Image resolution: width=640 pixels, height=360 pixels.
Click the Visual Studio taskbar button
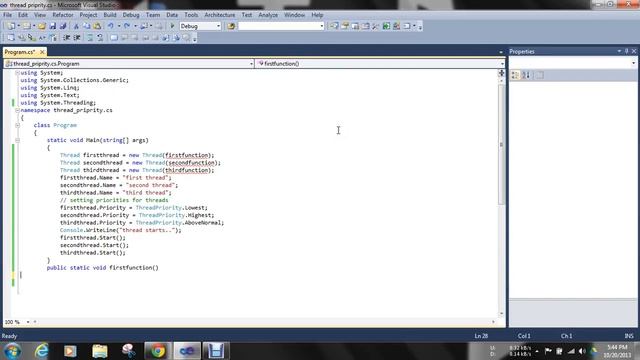(187, 351)
